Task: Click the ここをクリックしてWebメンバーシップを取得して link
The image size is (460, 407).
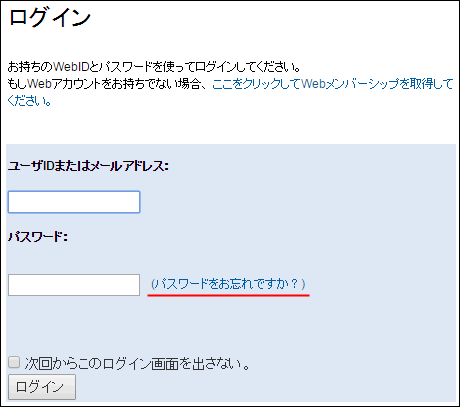Action: [332, 84]
